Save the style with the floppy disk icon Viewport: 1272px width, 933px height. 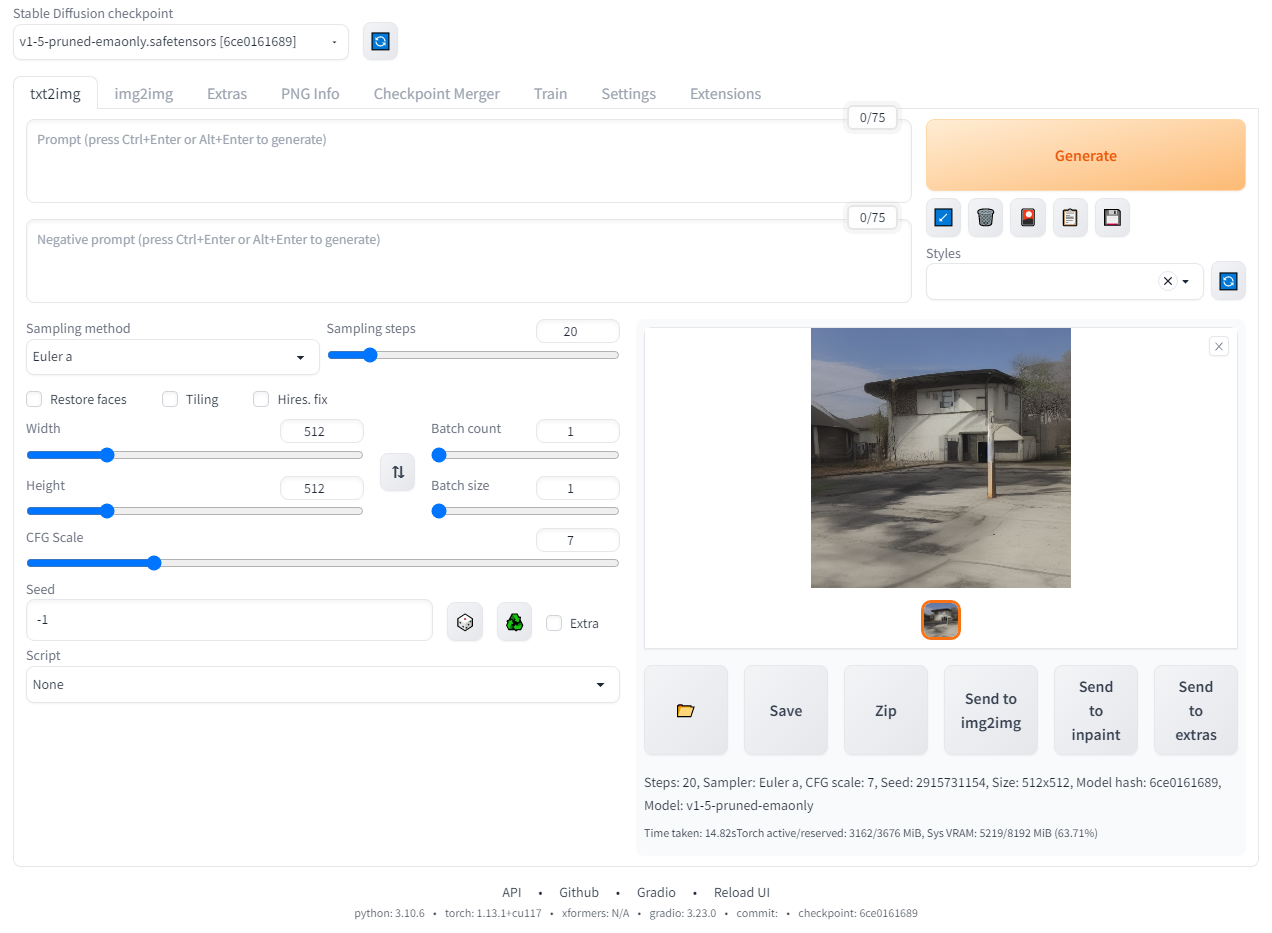(x=1112, y=217)
